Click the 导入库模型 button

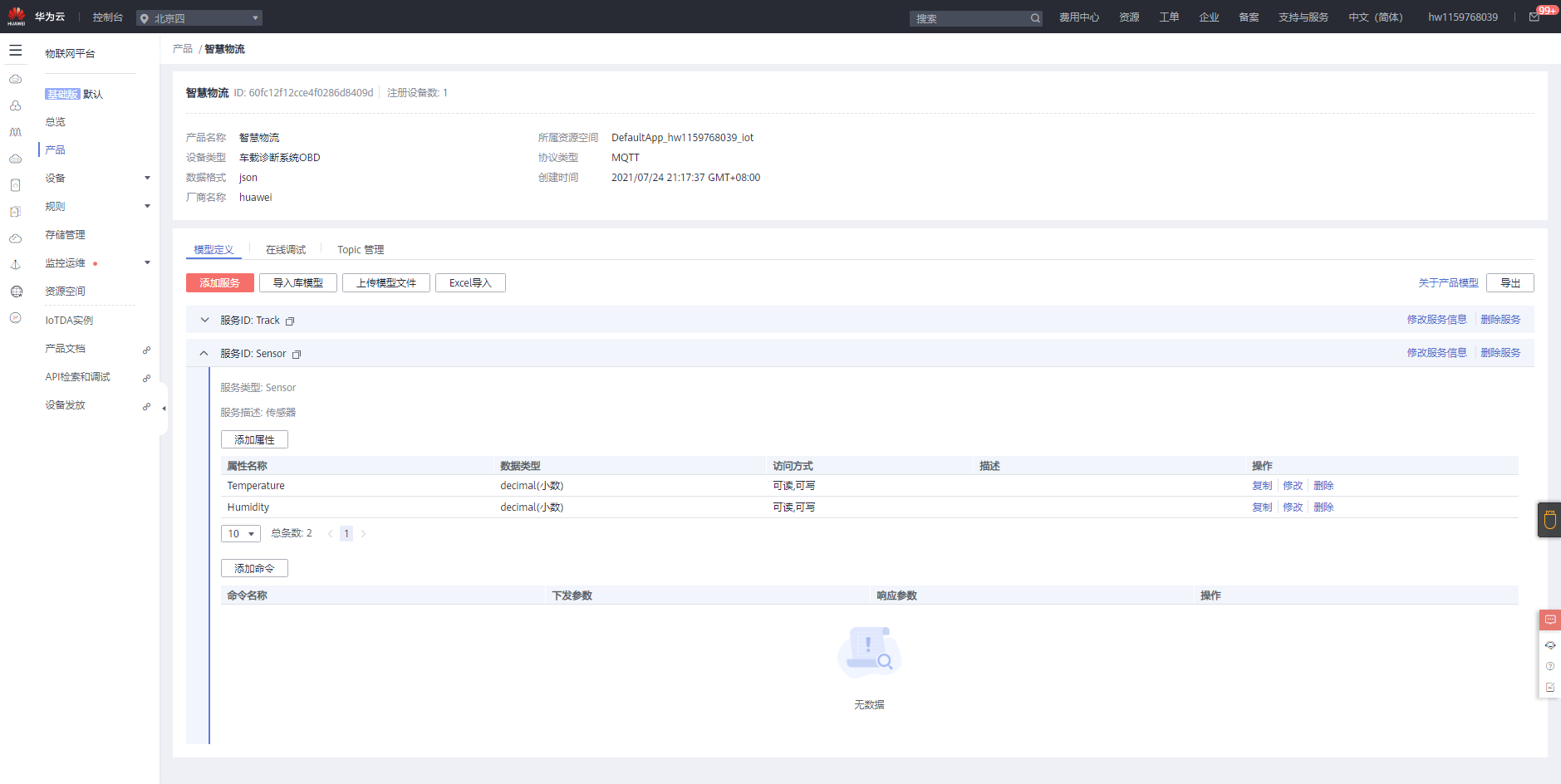[x=298, y=283]
